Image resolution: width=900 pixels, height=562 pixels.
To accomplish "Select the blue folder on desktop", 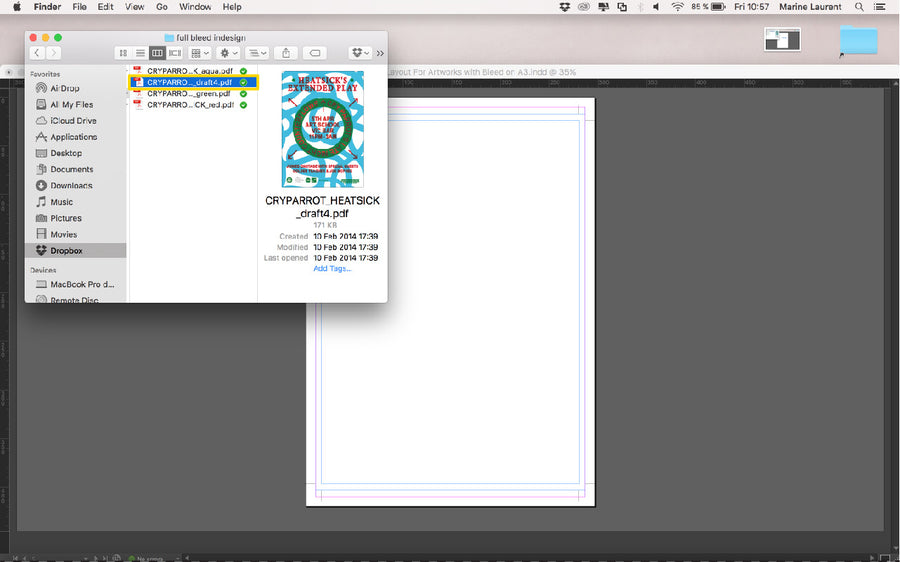I will point(858,40).
